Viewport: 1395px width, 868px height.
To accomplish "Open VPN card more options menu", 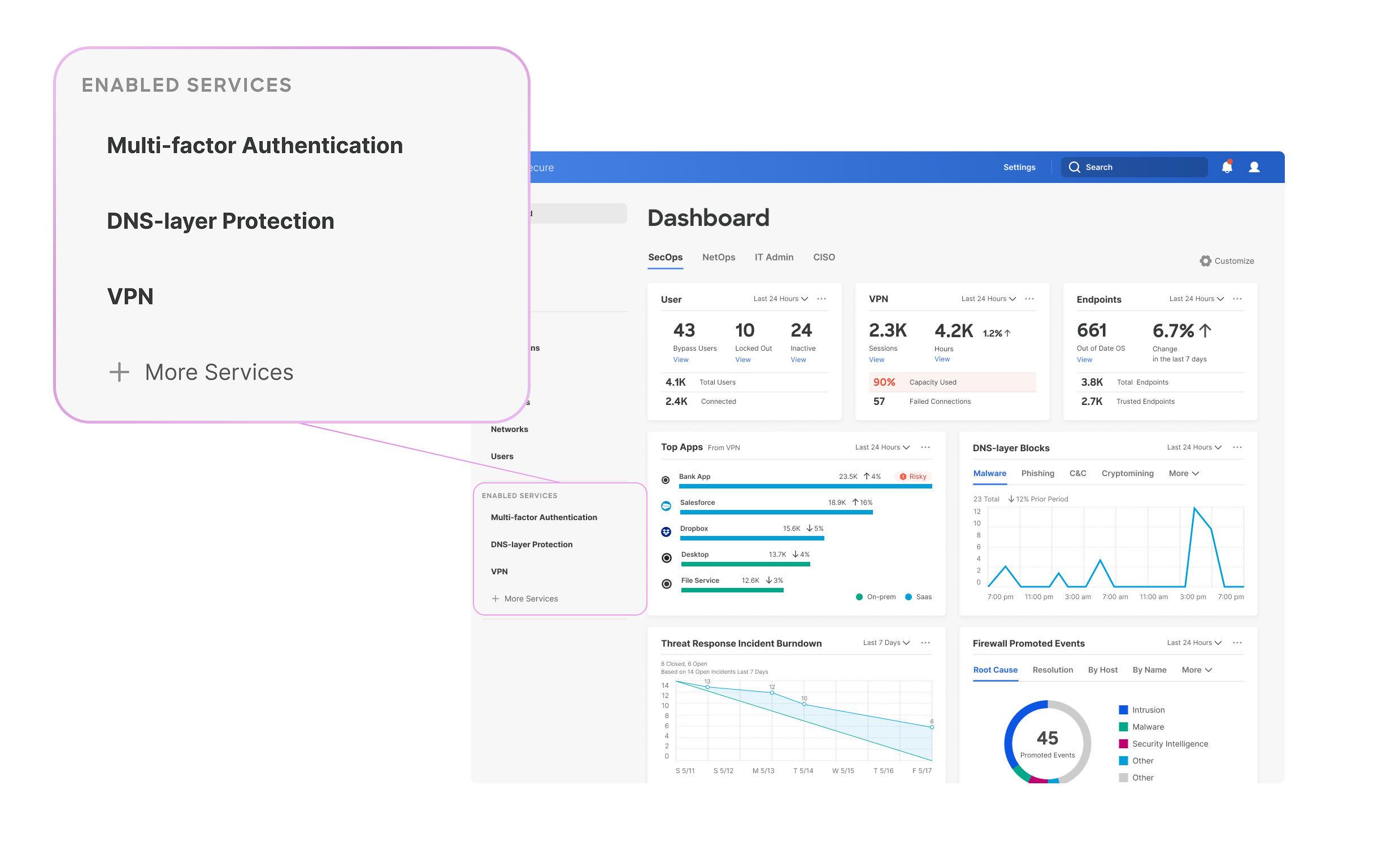I will click(1030, 299).
